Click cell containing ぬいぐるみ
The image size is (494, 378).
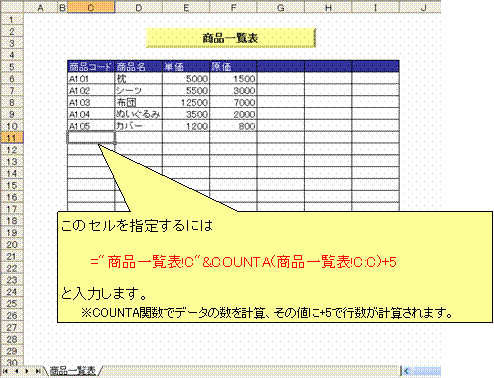pos(138,114)
